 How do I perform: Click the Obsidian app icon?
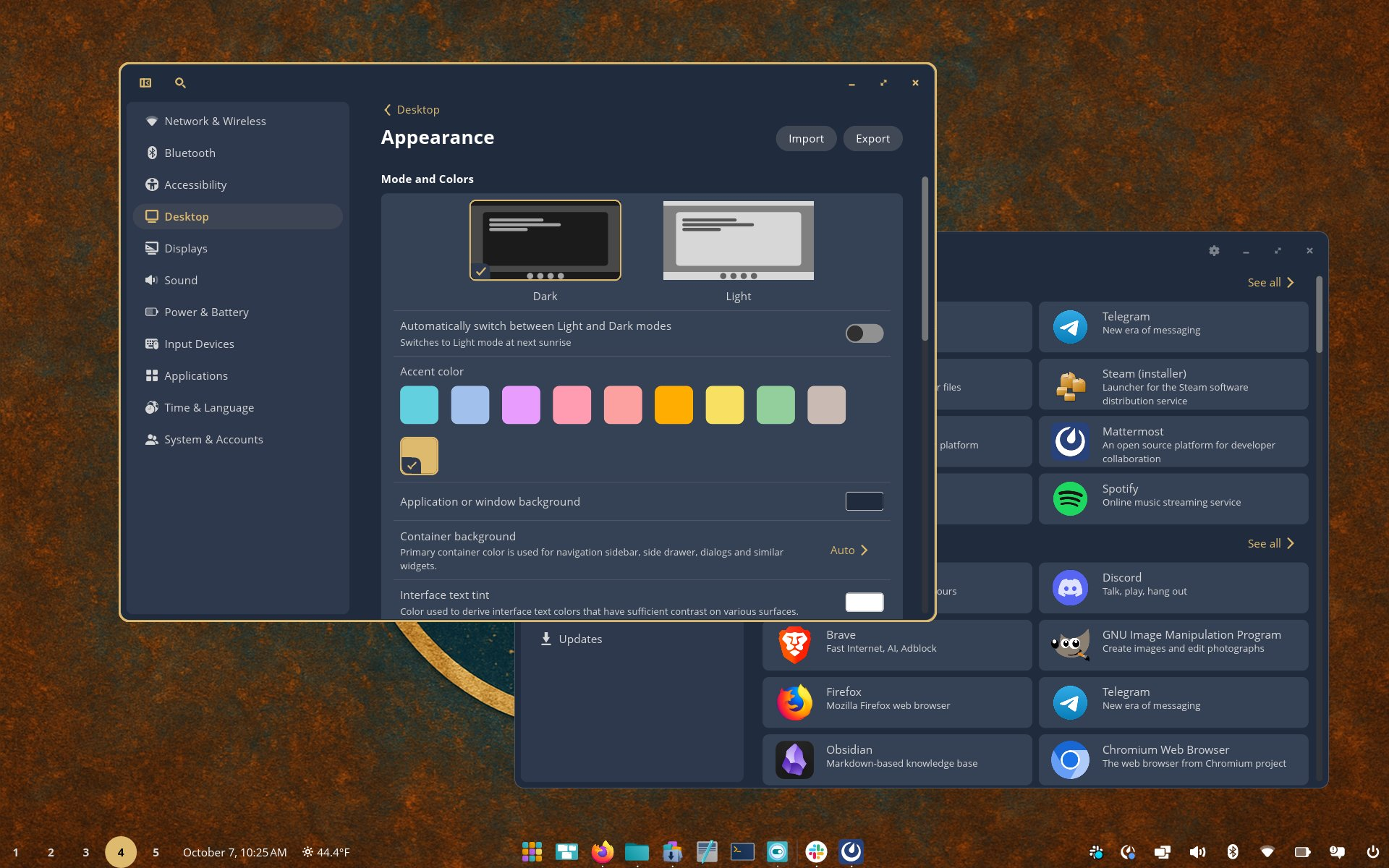point(794,760)
